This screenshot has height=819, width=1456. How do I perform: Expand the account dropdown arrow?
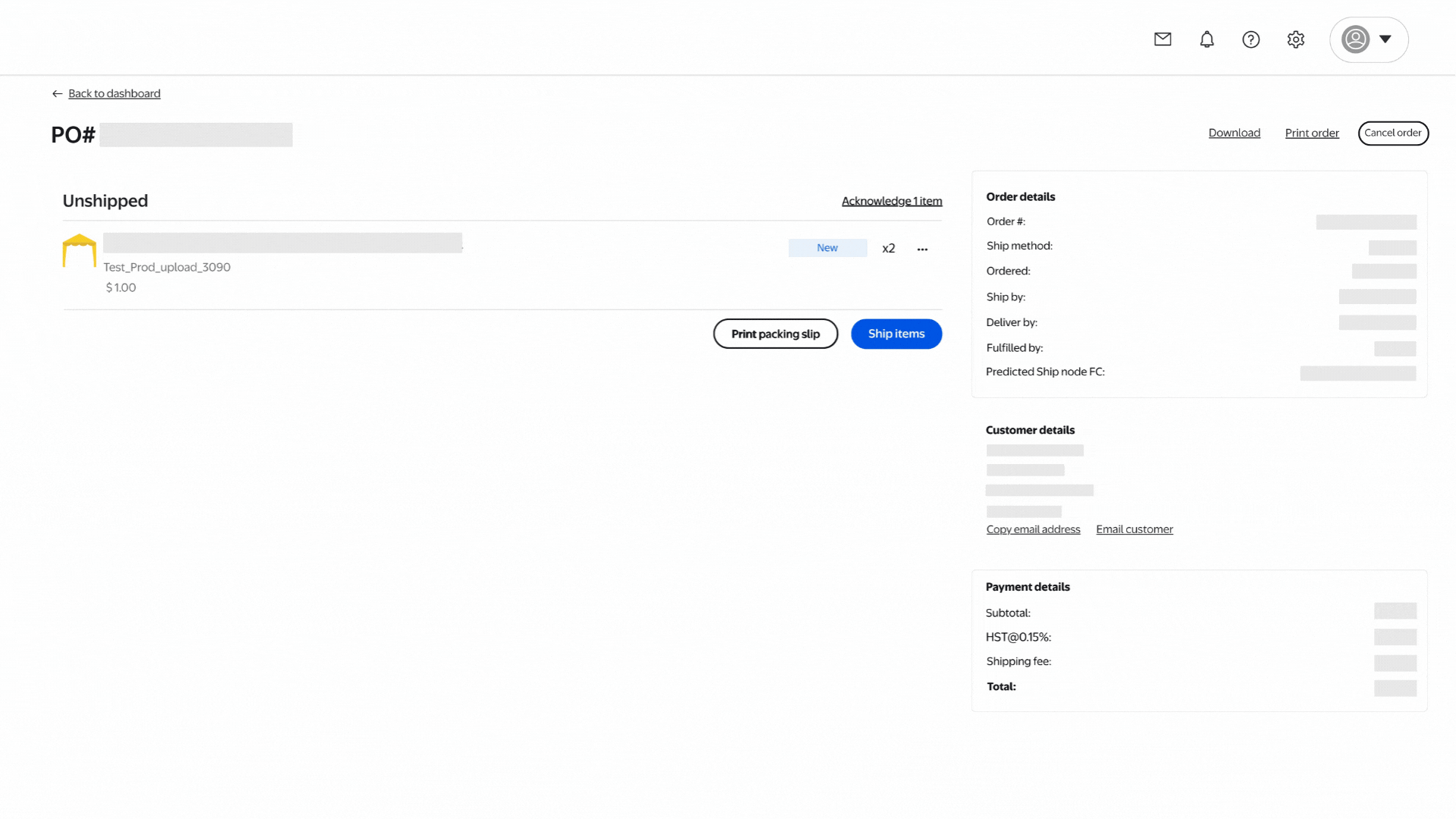pyautogui.click(x=1385, y=39)
